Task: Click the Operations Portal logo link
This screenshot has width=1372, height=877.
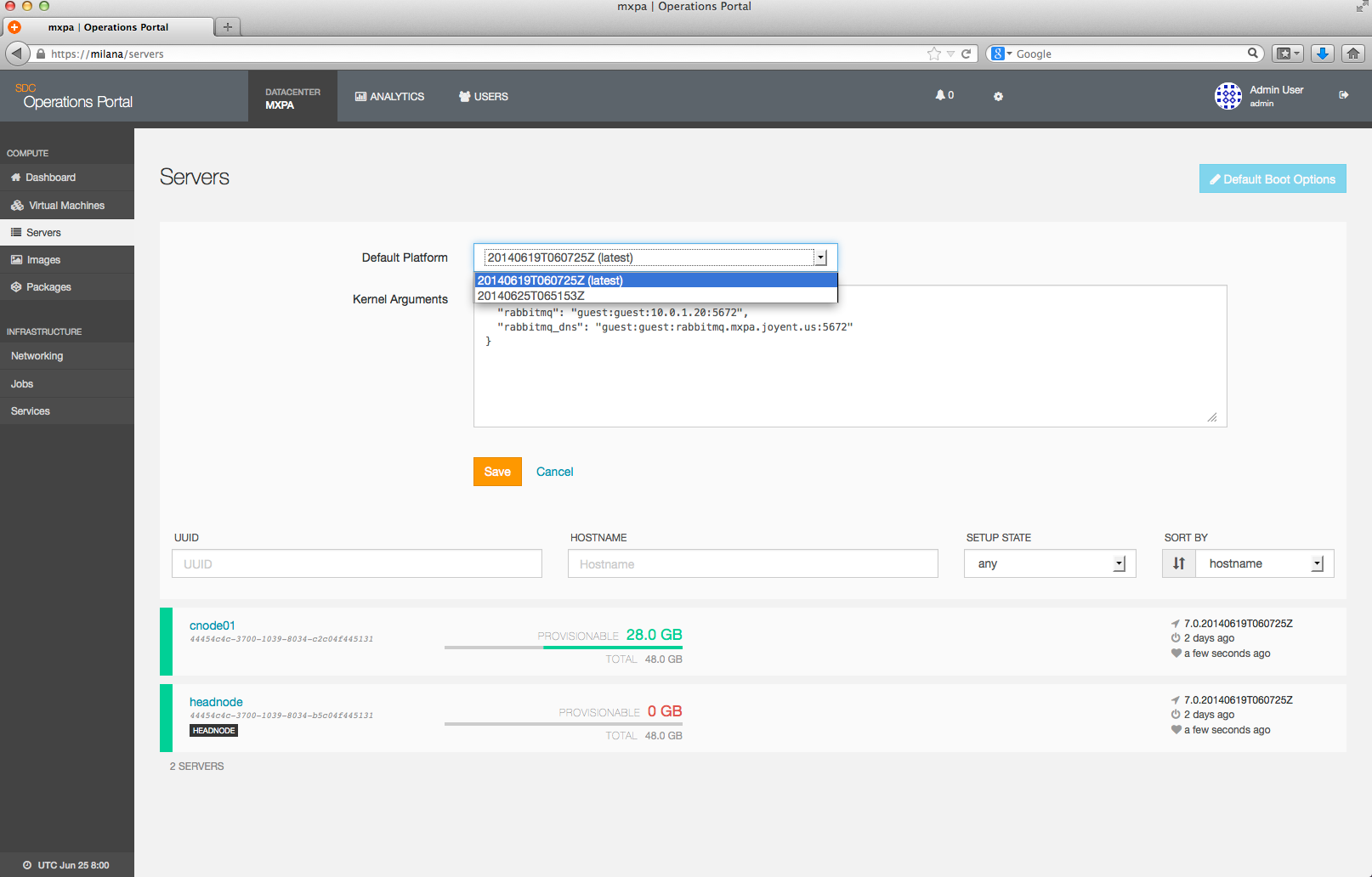Action: coord(74,97)
